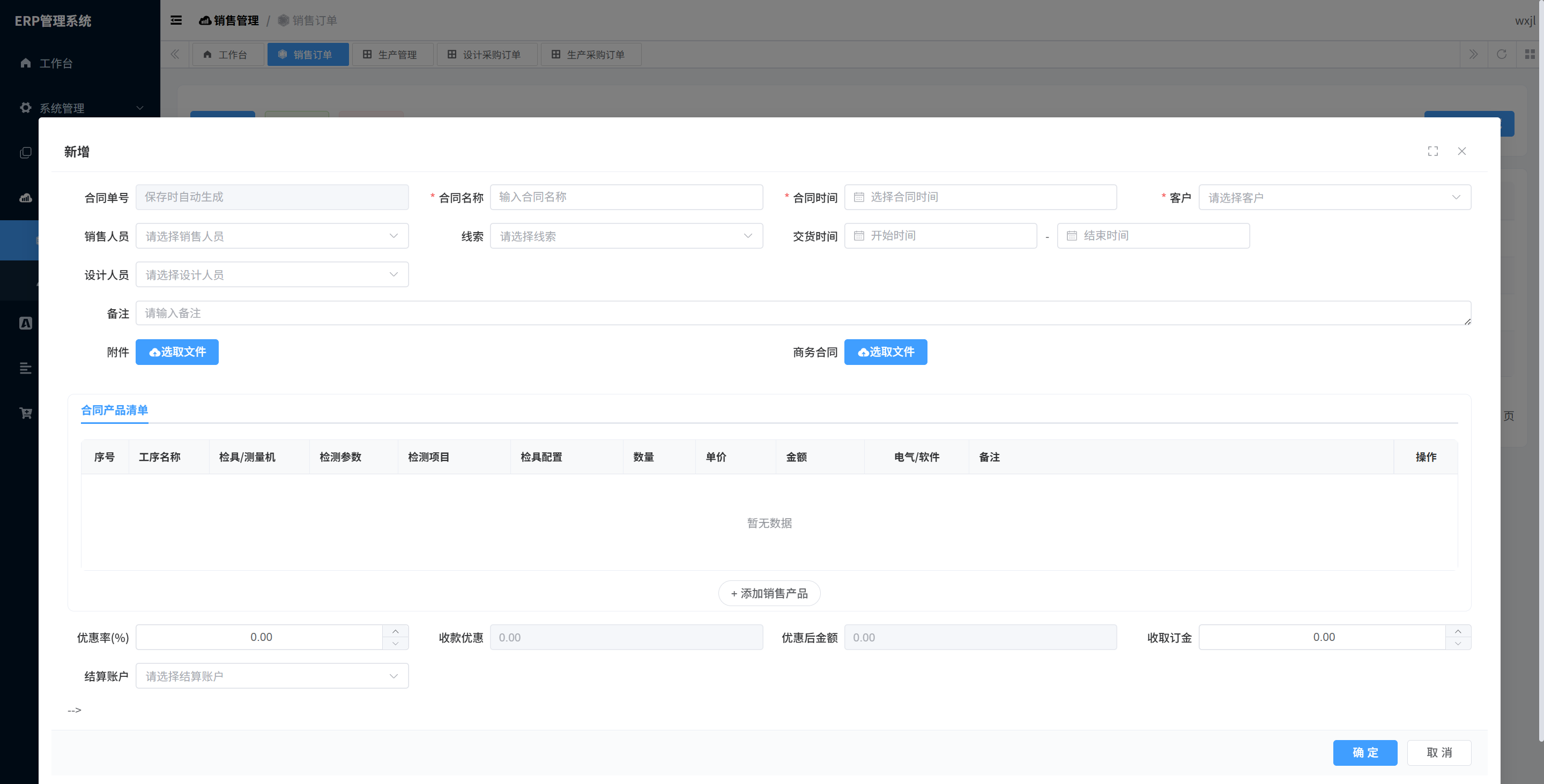The width and height of the screenshot is (1544, 784).
Task: Open the 结算账户 dropdown
Action: click(272, 676)
